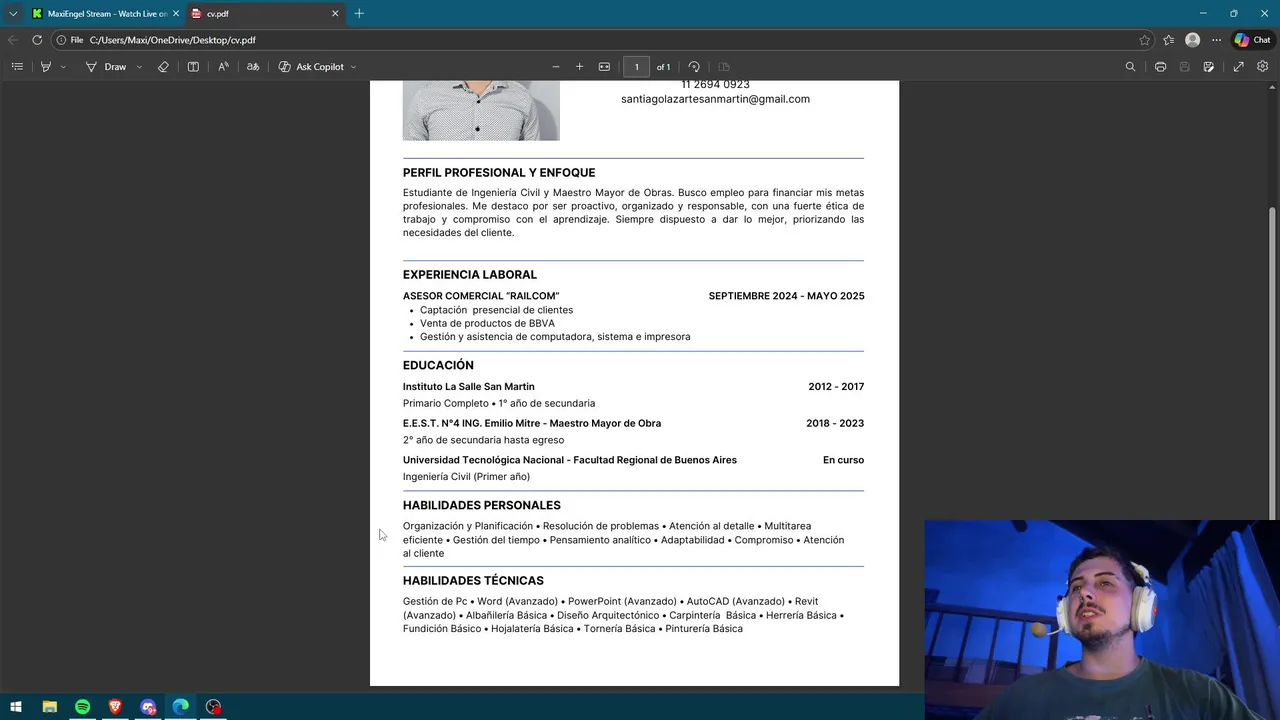Screen dimensions: 1280x720
Task: Open the Windows Start menu
Action: point(16,707)
